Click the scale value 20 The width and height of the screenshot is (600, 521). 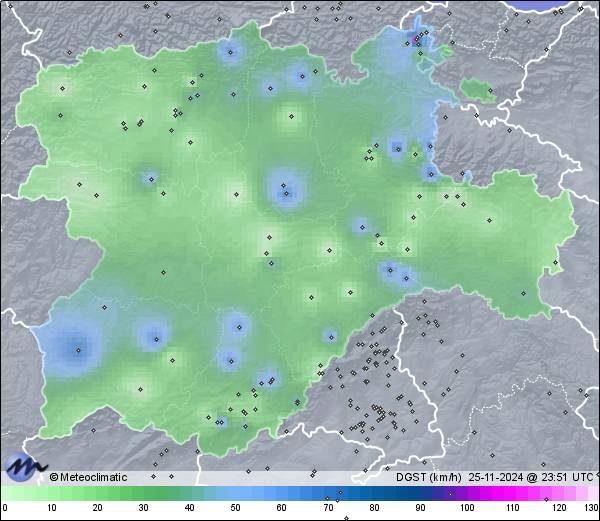pyautogui.click(x=98, y=508)
